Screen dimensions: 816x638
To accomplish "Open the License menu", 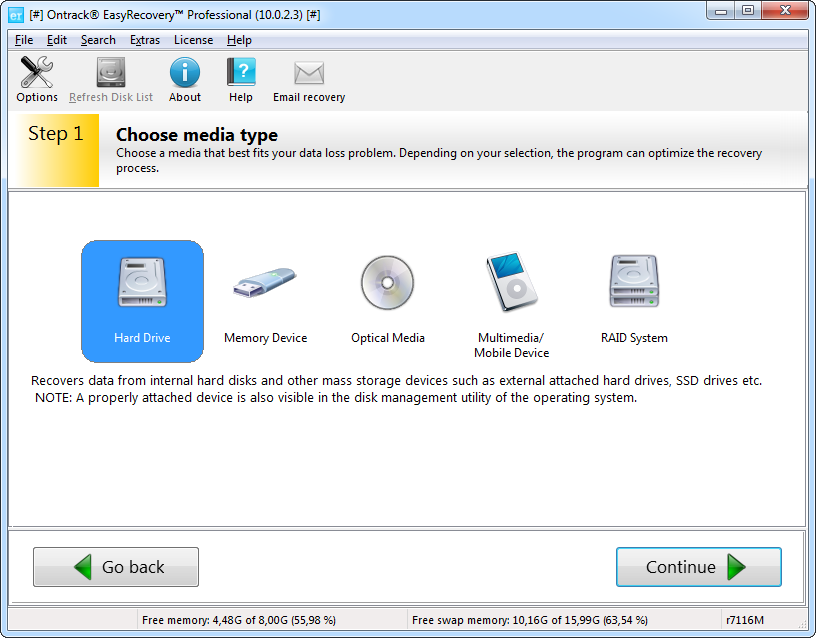I will tap(193, 40).
